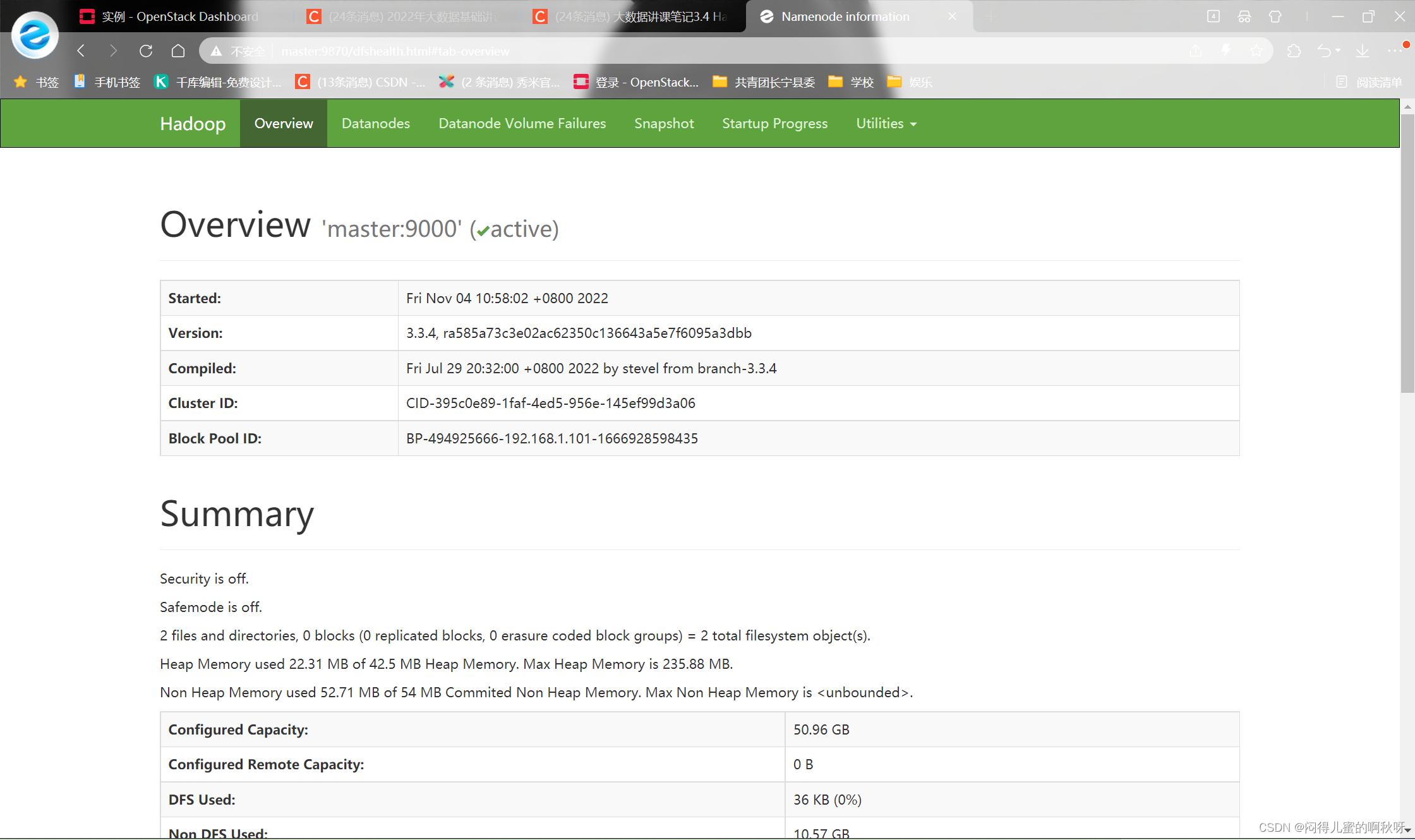Screen dimensions: 1415x840
Task: Toggle incognito mode hat-and-glasses icon
Action: coord(1244,16)
